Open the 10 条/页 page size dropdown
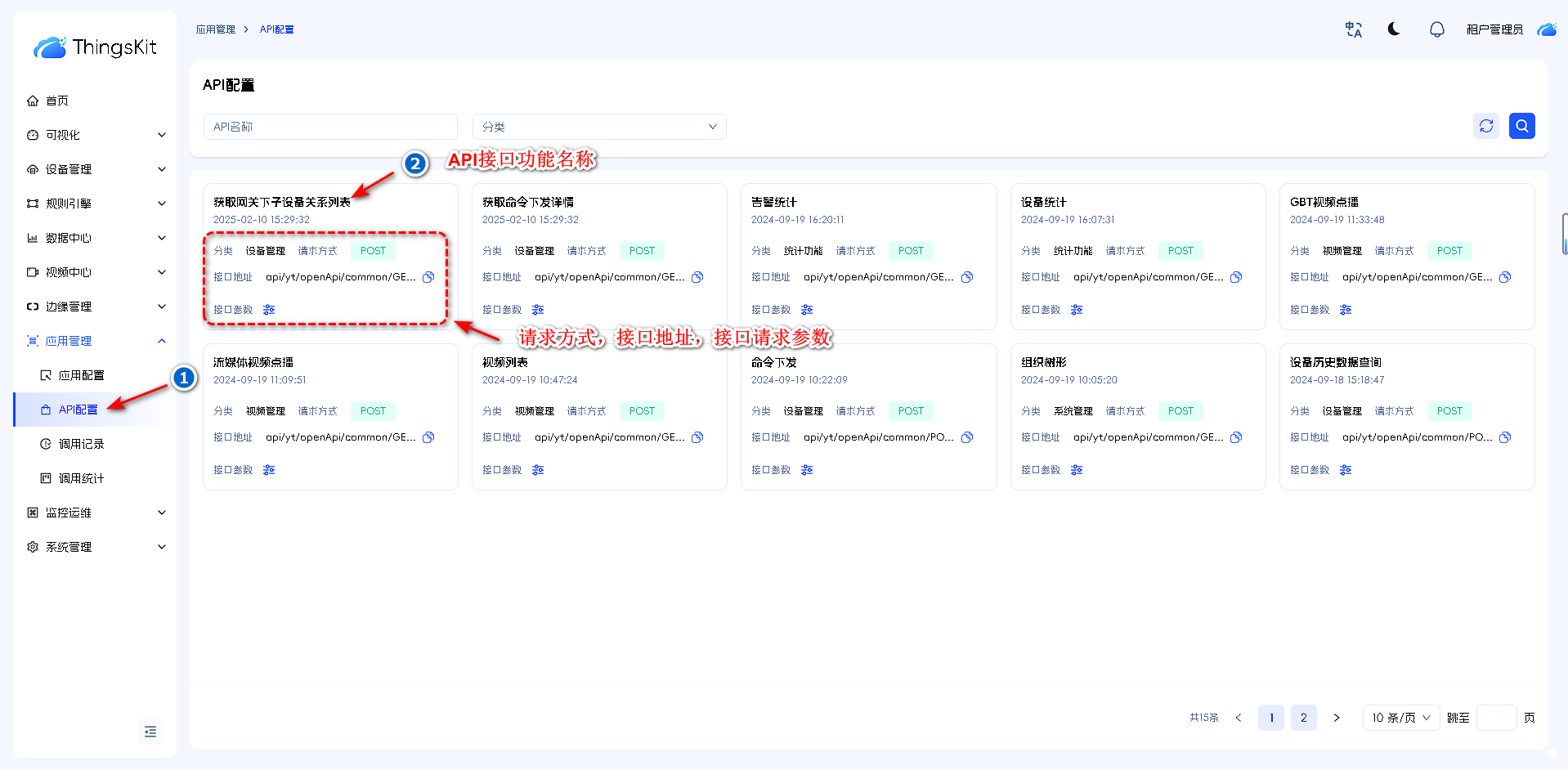The image size is (1568, 770). 1400,718
